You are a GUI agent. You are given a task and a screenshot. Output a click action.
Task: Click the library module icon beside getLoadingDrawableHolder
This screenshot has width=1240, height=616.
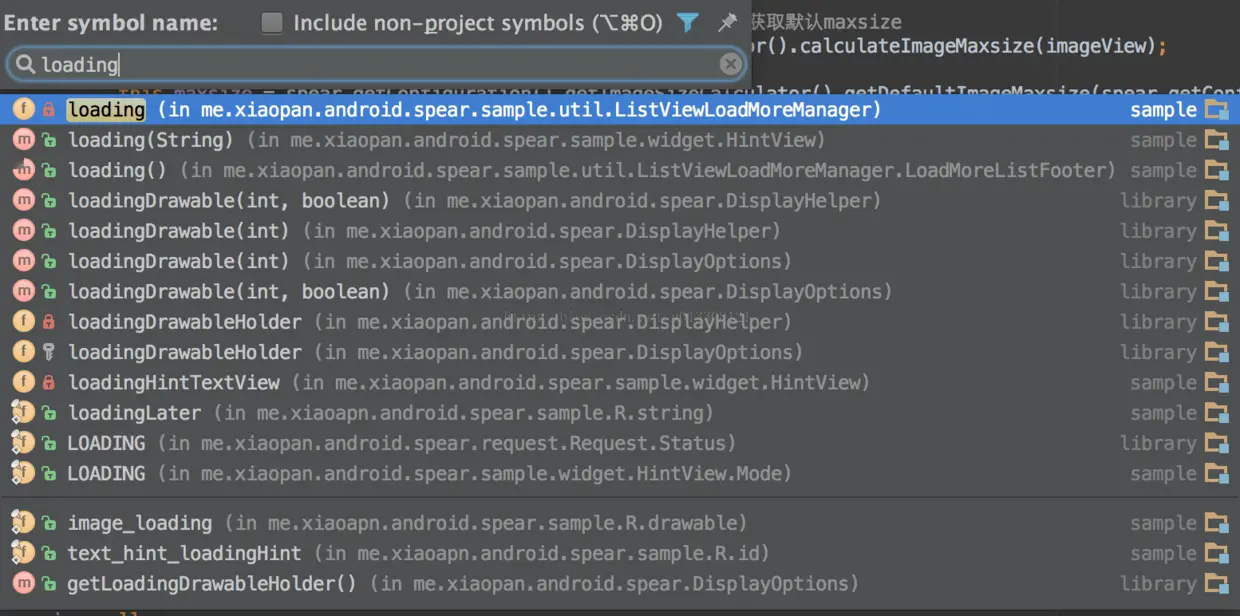[x=1216, y=584]
